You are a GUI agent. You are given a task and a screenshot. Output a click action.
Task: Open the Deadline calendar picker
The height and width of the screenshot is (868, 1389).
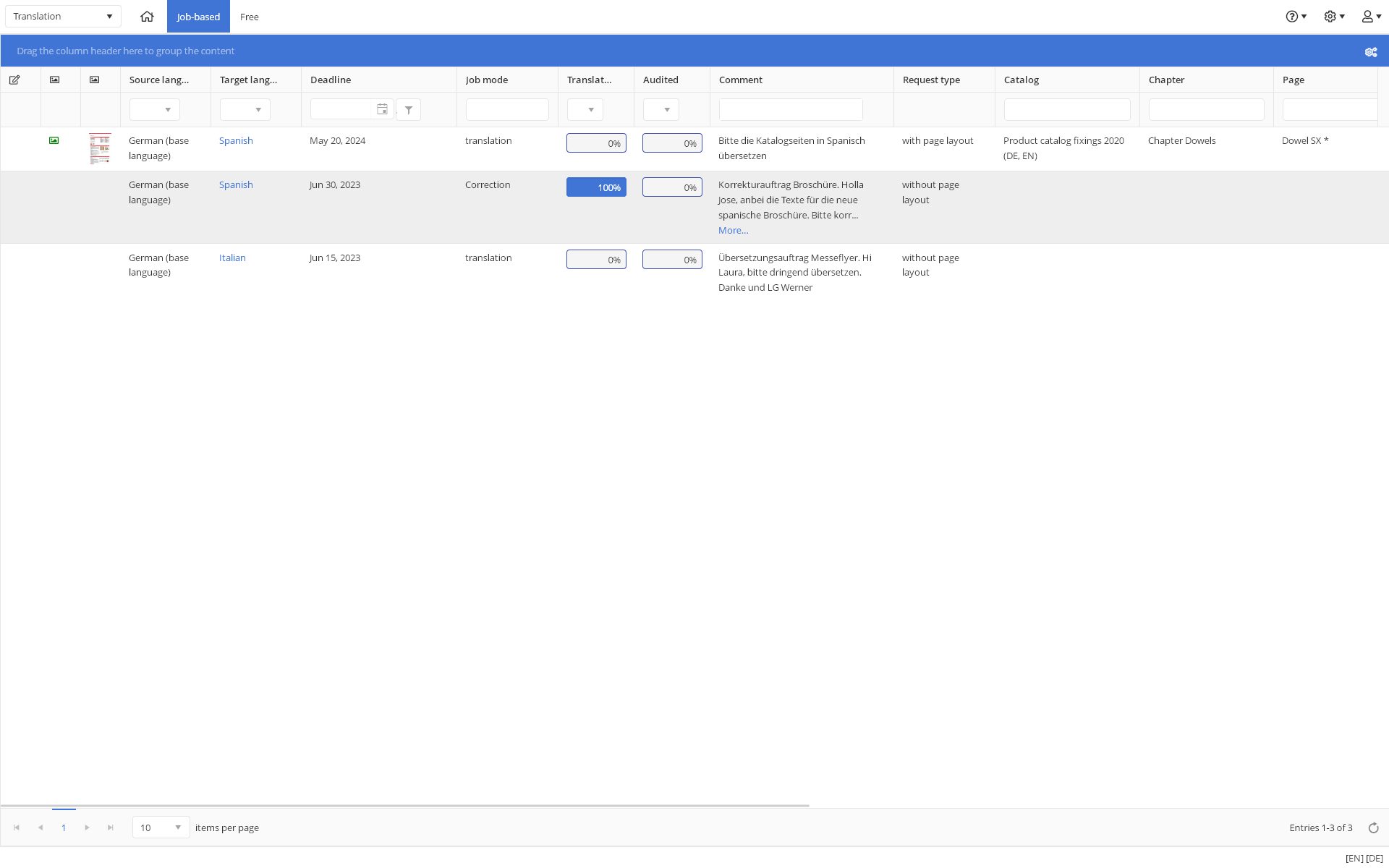382,109
